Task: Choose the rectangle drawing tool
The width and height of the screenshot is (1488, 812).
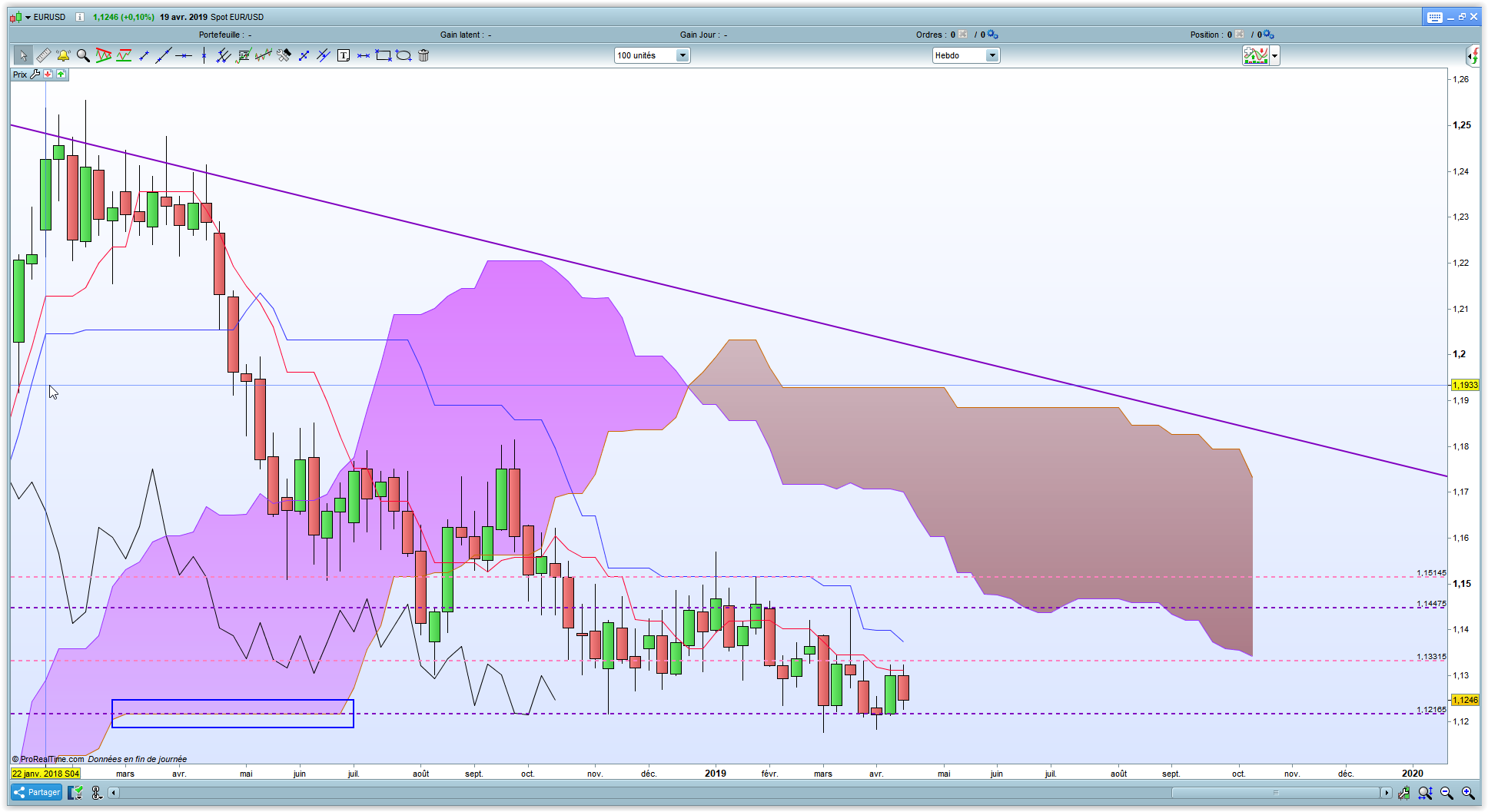Action: pos(383,55)
